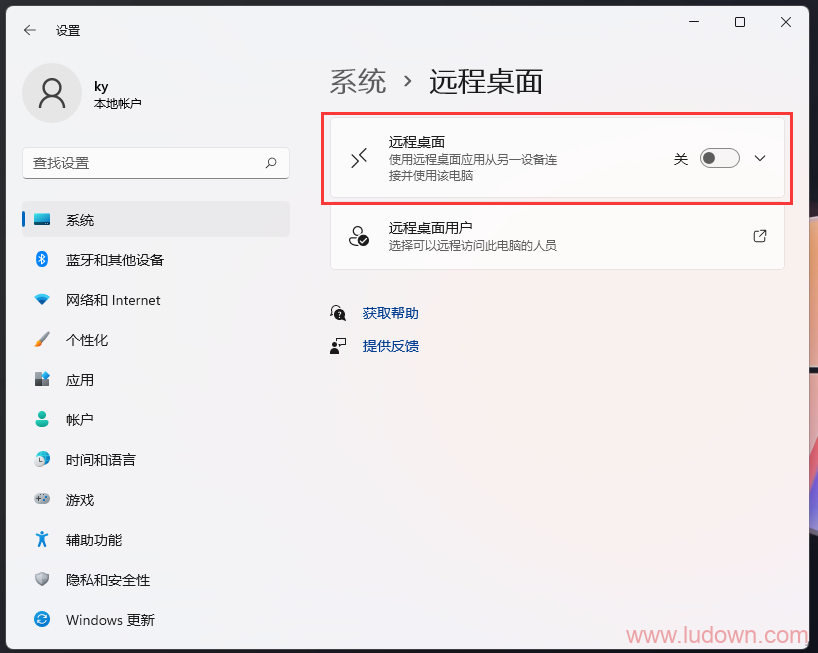Maximize the 设置 window
The height and width of the screenshot is (653, 818).
740,22
